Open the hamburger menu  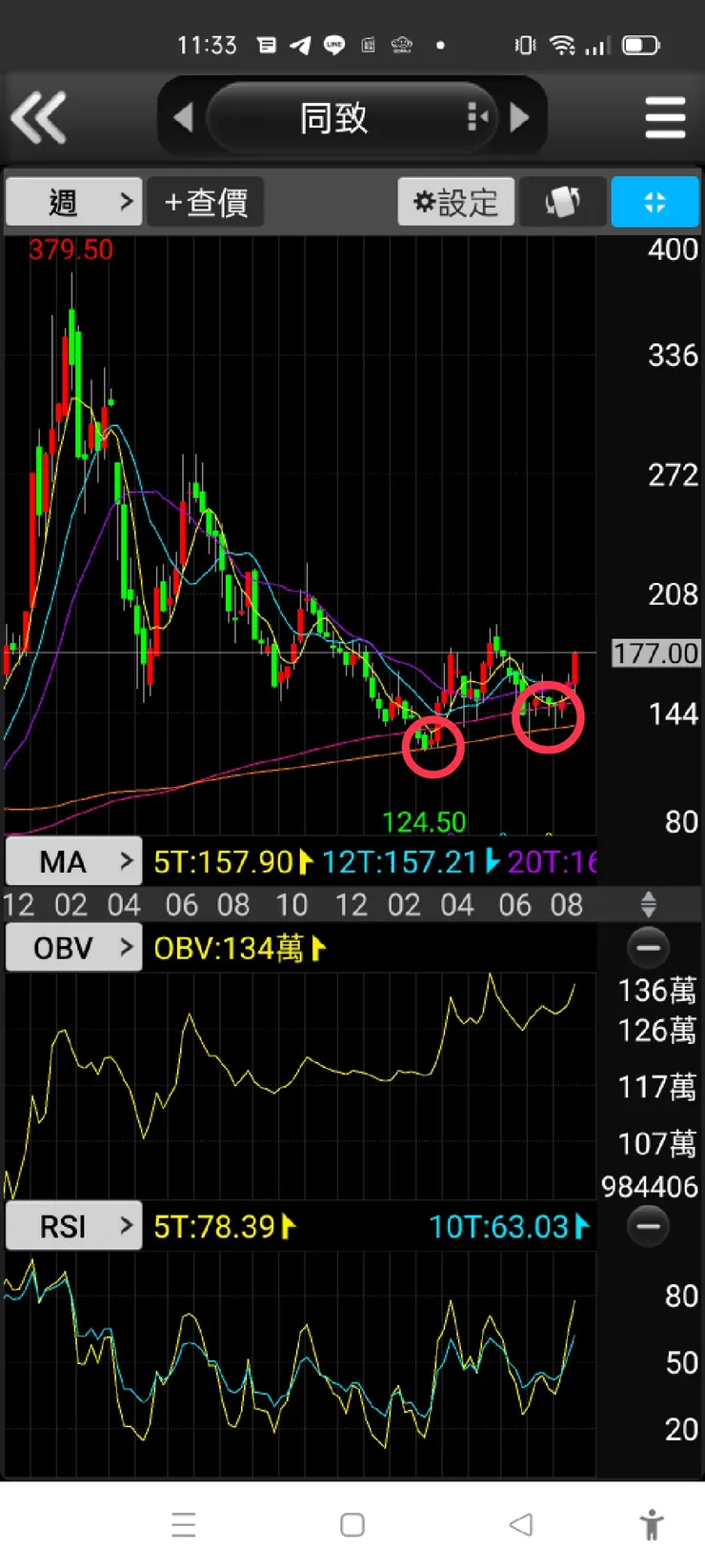[665, 118]
